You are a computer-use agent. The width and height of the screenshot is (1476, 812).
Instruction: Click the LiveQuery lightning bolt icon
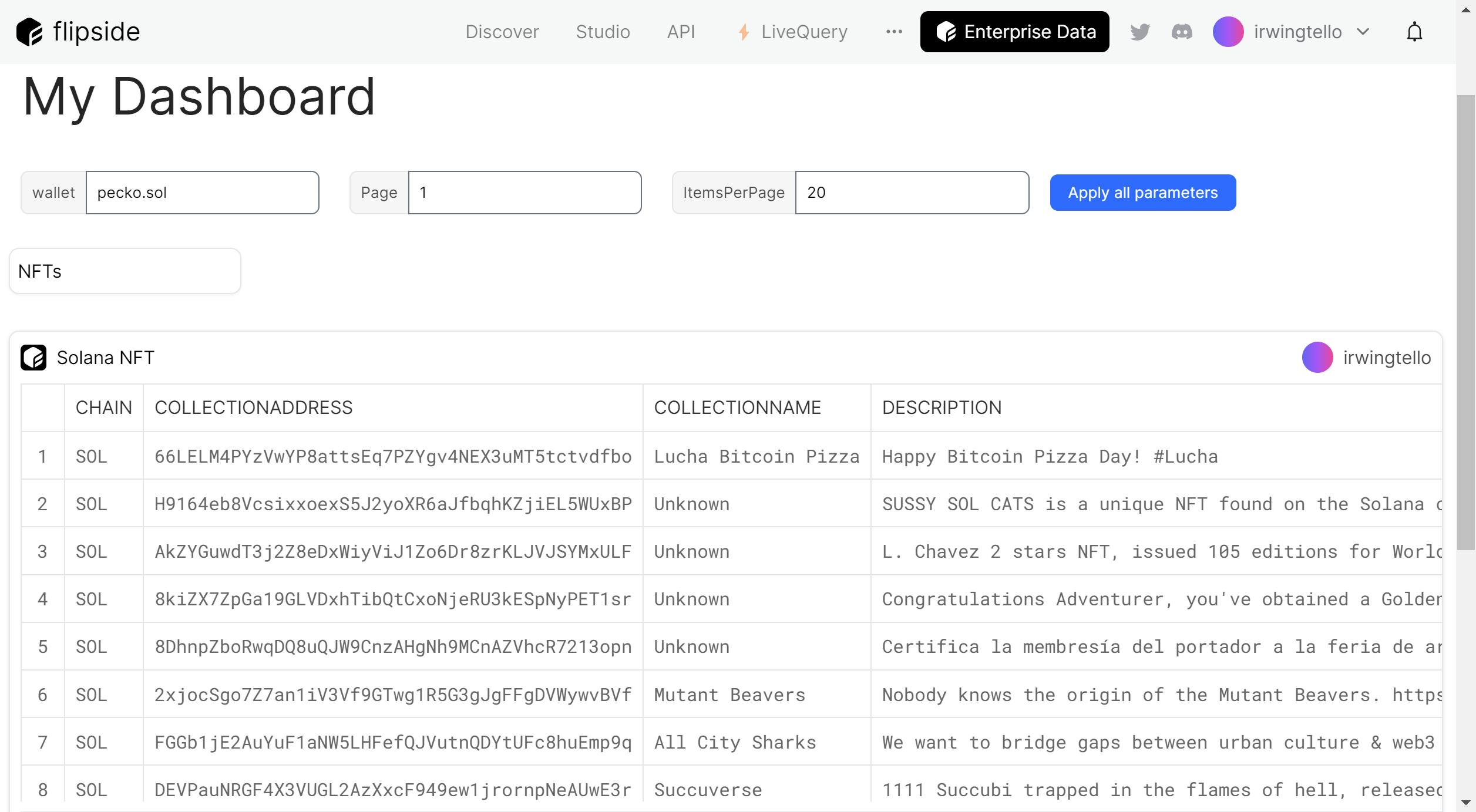click(741, 31)
